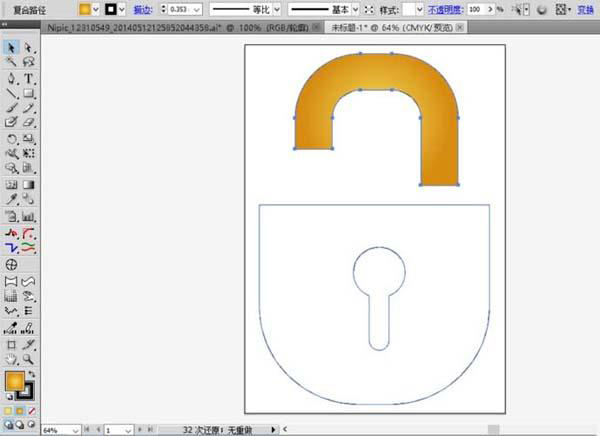
Task: Choose the Blob Brush tool
Action: pos(11,122)
